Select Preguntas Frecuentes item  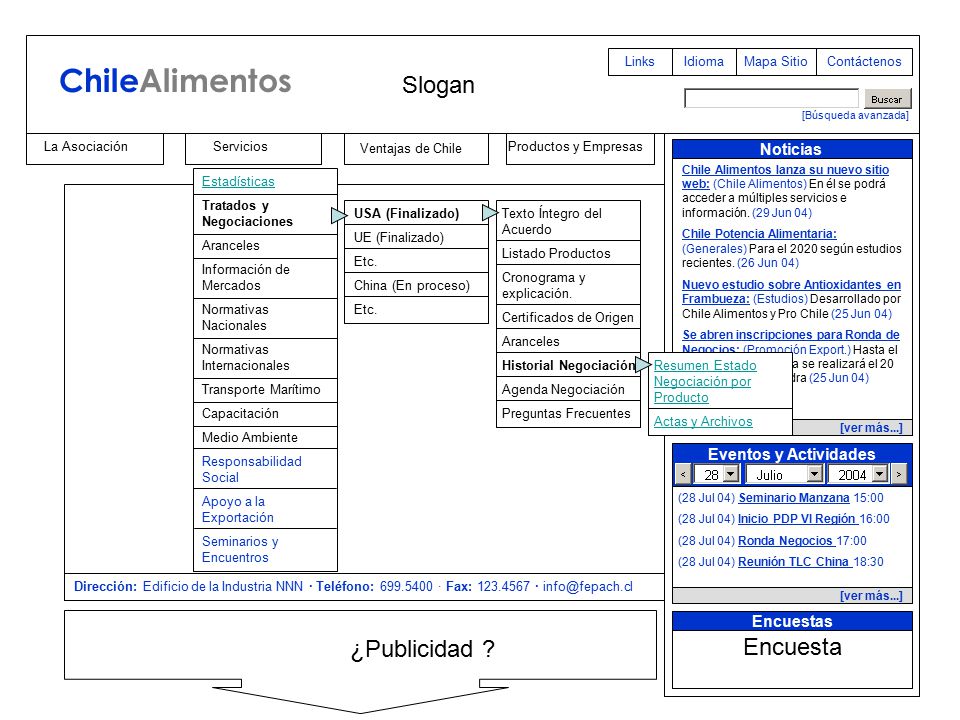coord(568,414)
